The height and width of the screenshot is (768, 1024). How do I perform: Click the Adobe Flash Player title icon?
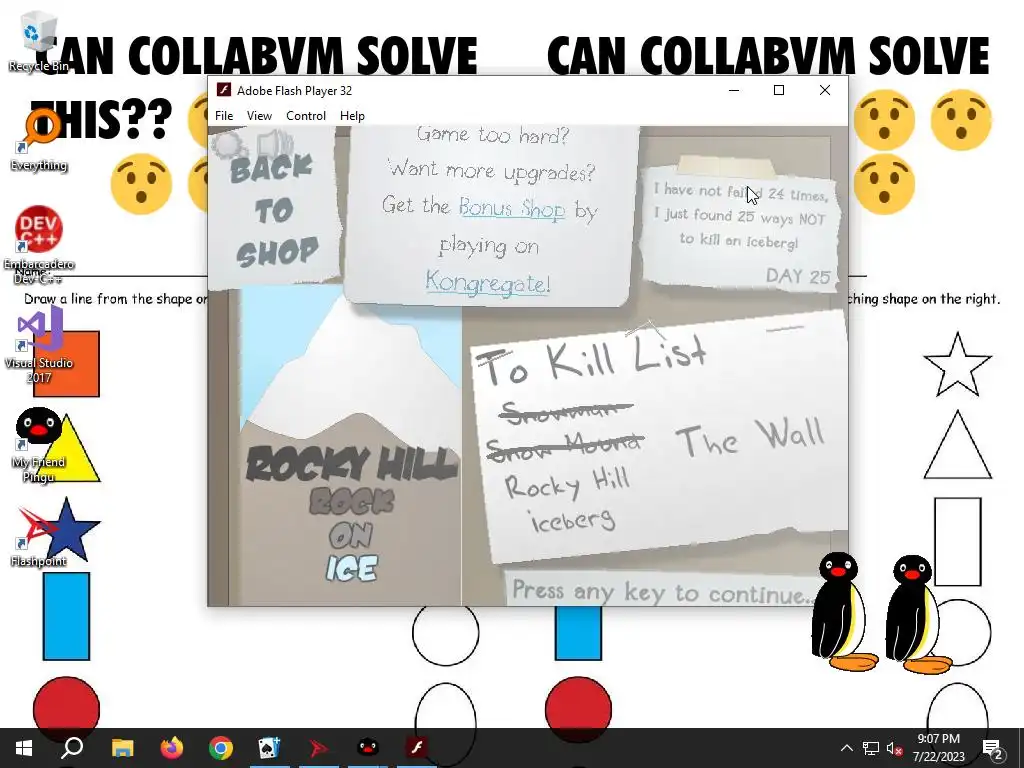(224, 90)
